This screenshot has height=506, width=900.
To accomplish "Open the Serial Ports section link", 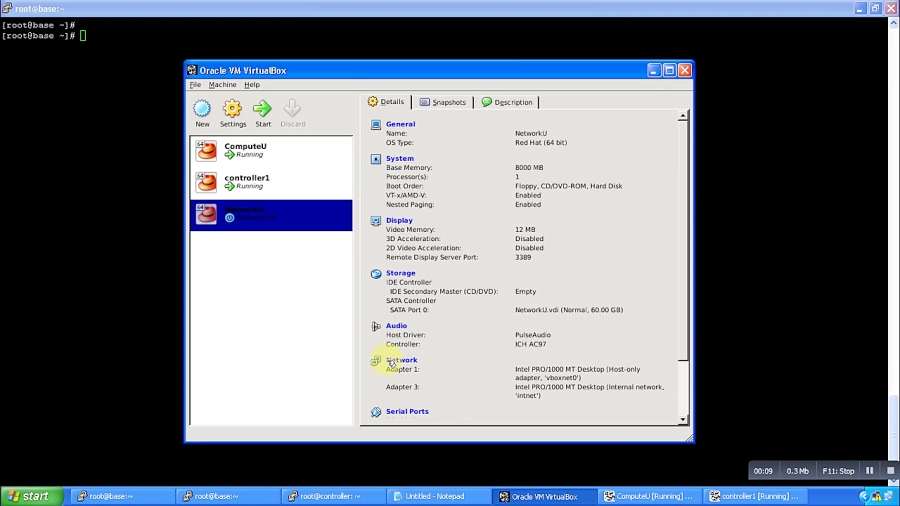I will 407,411.
